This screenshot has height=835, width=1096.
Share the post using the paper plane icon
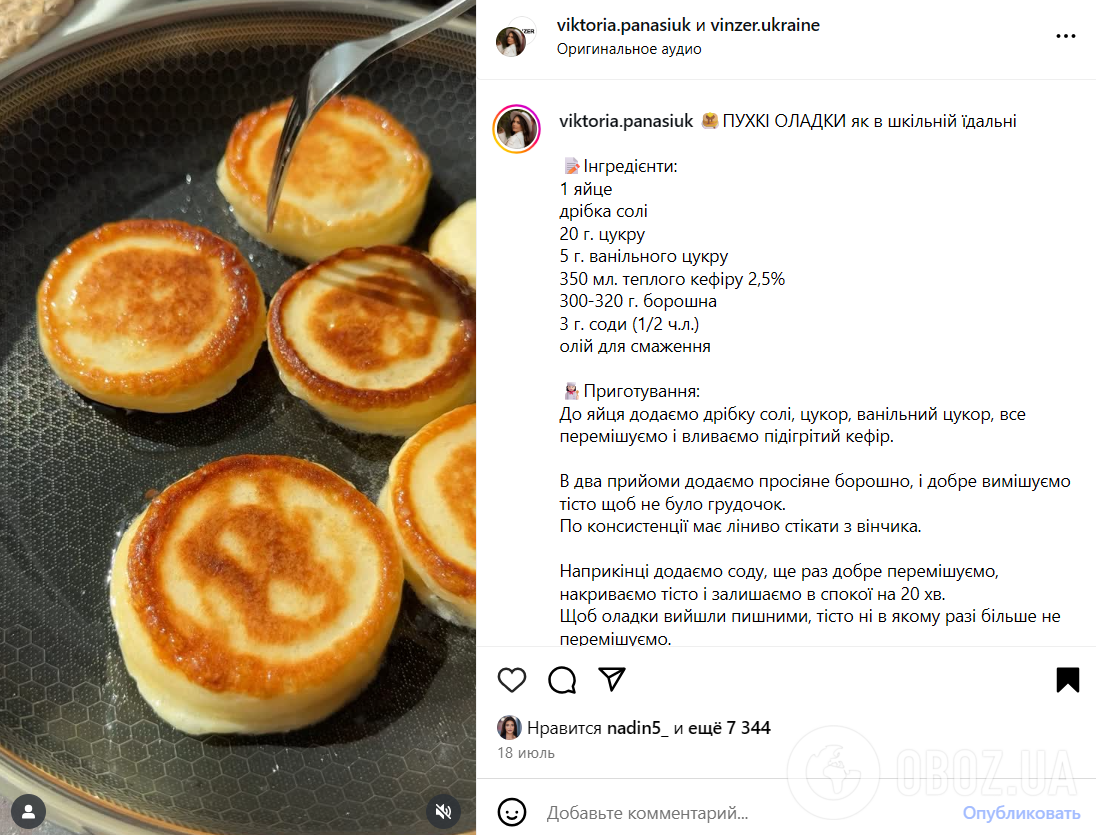coord(611,679)
